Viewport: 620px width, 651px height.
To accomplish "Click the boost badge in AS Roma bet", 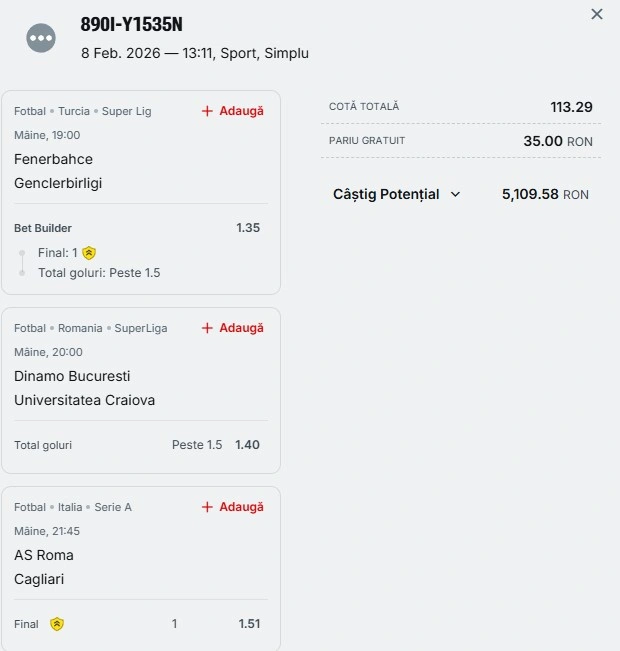I will (x=57, y=624).
